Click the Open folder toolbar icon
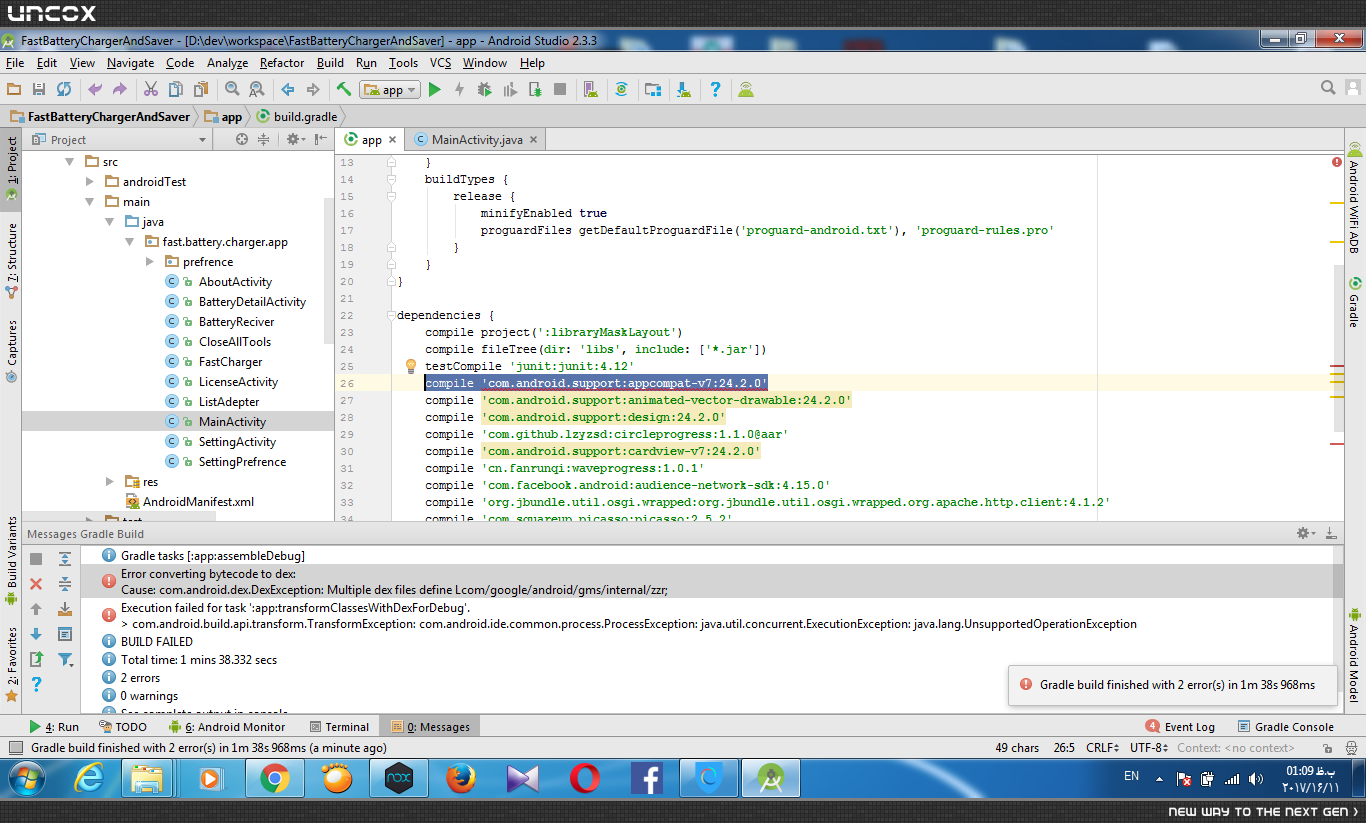Viewport: 1366px width, 823px height. (14, 90)
